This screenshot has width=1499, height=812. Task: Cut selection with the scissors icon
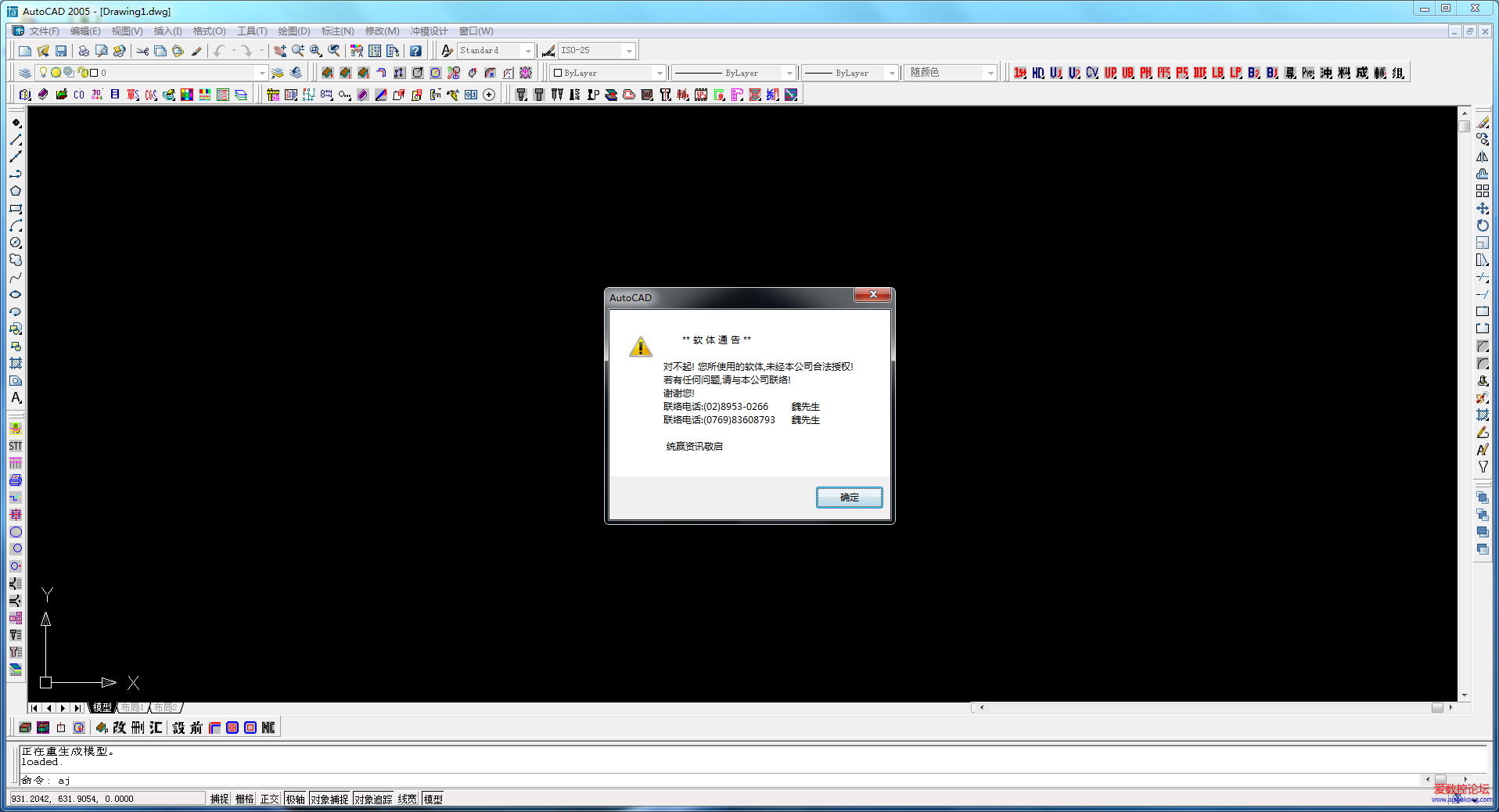pyautogui.click(x=142, y=51)
